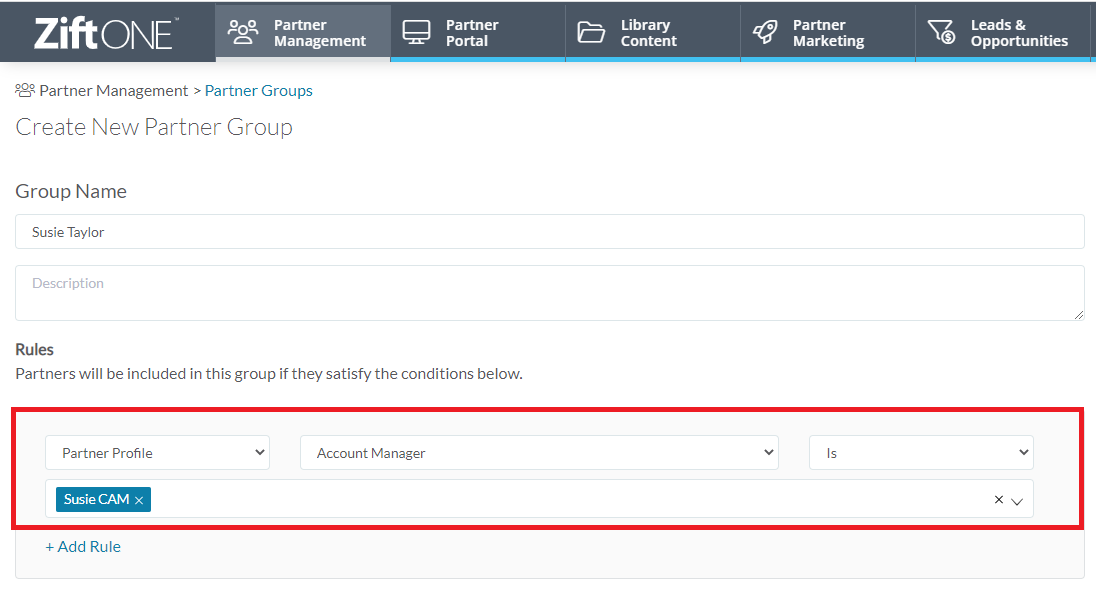Click the breadcrumb people icon

tap(25, 90)
